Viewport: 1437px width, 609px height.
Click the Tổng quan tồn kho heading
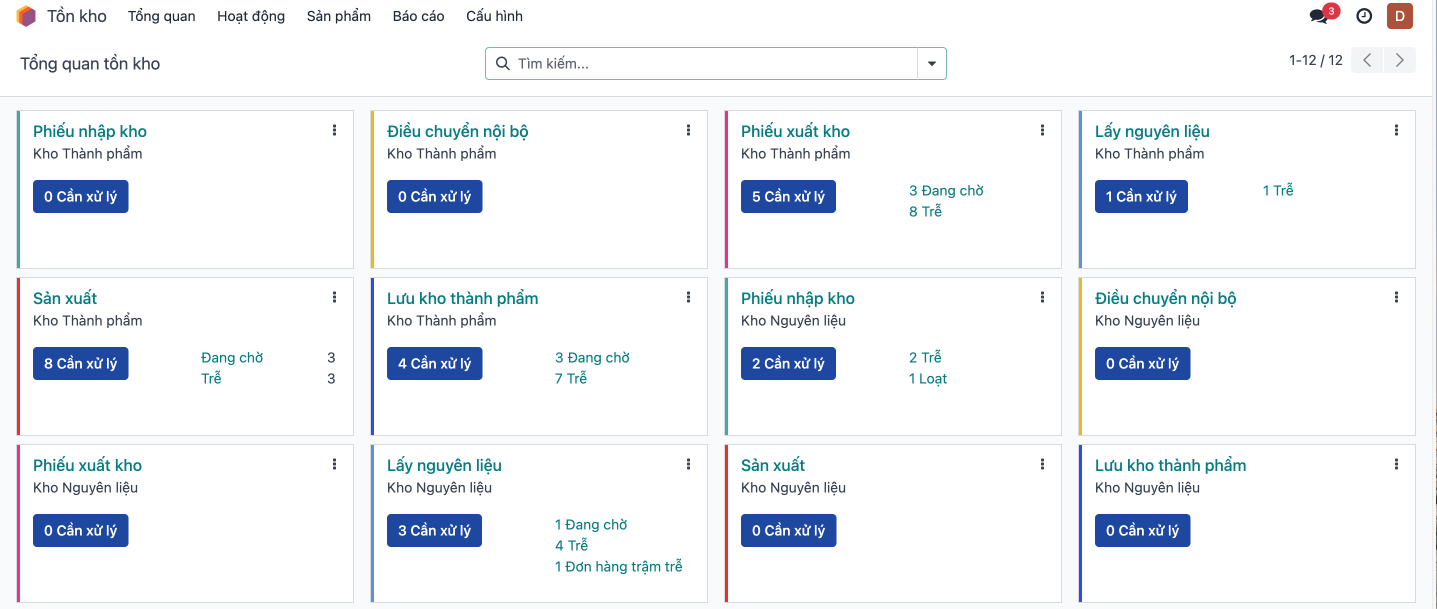[90, 64]
